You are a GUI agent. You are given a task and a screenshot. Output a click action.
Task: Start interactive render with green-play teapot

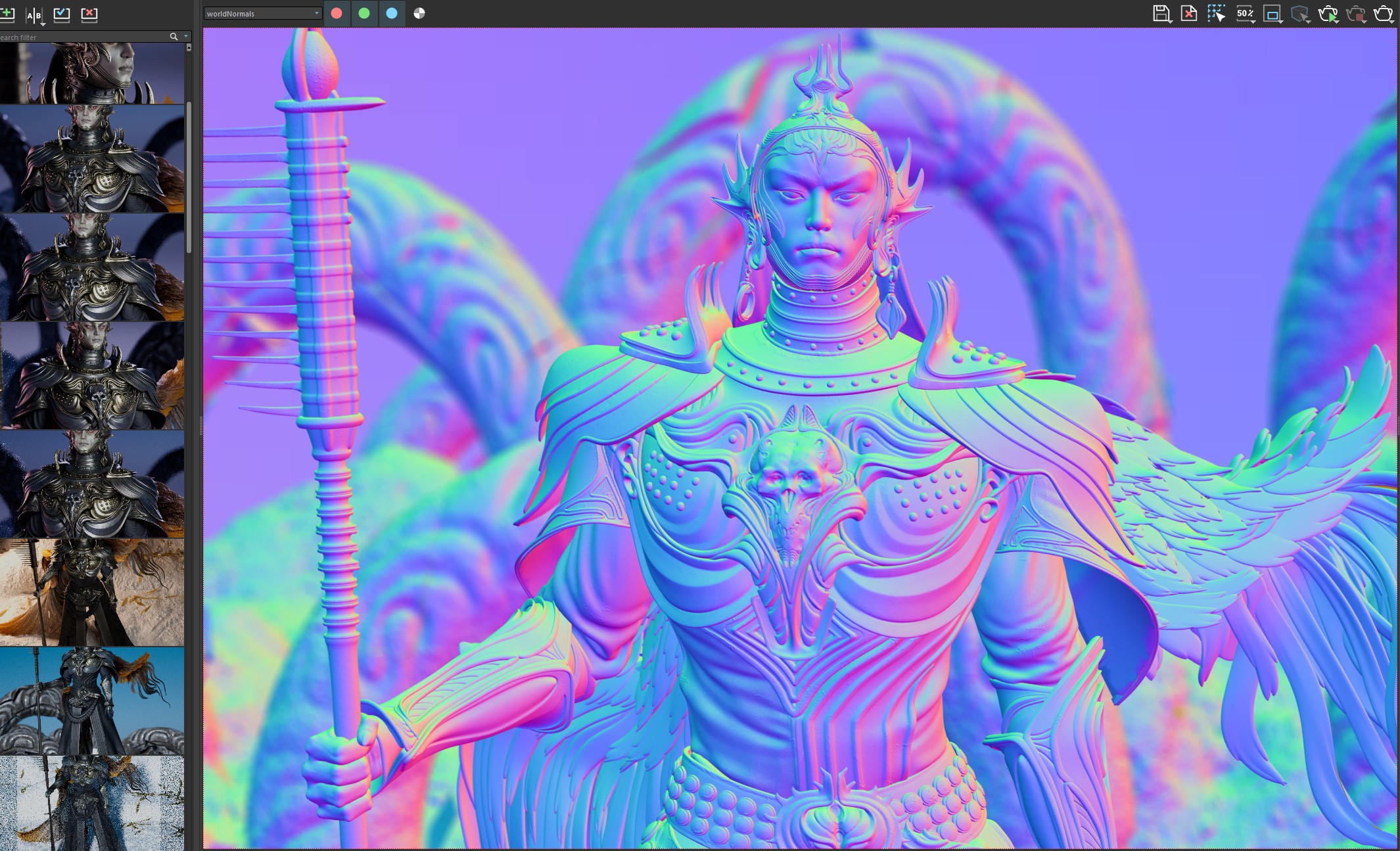[1328, 14]
